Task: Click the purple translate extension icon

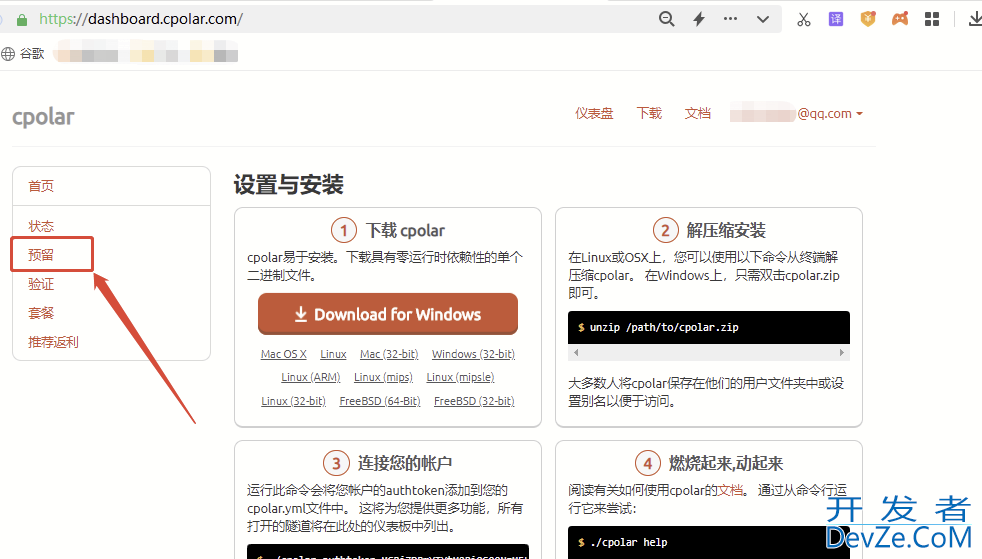Action: (835, 19)
